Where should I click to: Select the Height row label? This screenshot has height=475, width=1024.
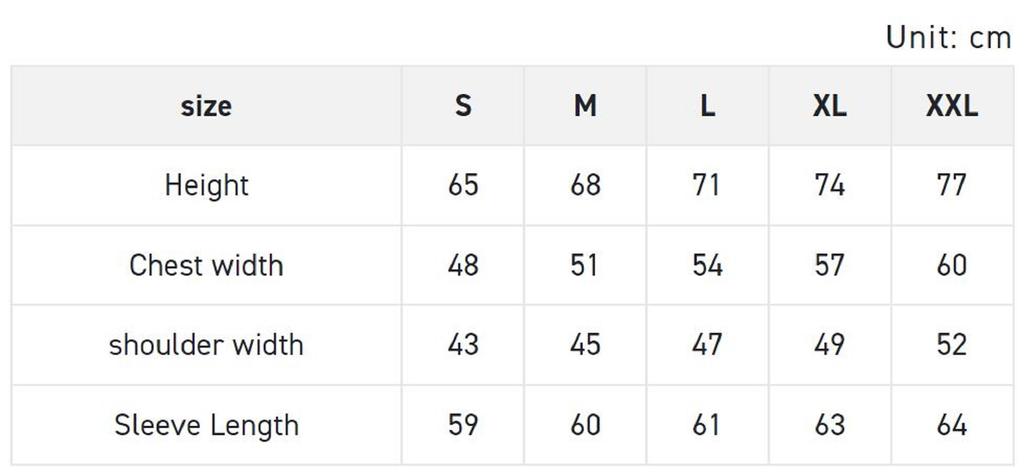click(206, 185)
